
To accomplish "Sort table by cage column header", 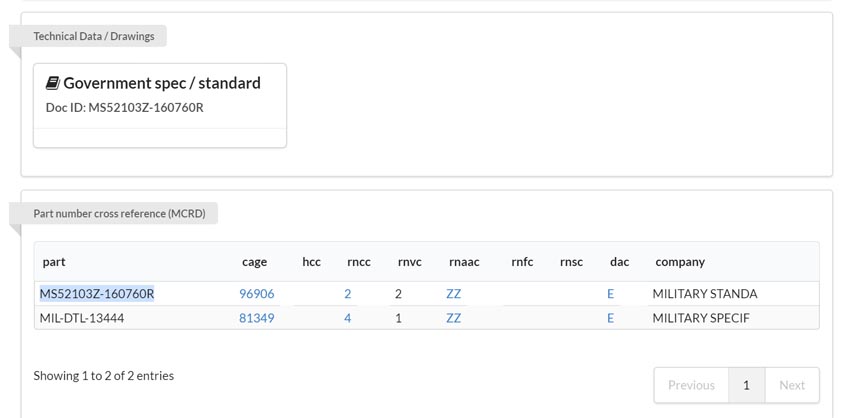I will [254, 262].
